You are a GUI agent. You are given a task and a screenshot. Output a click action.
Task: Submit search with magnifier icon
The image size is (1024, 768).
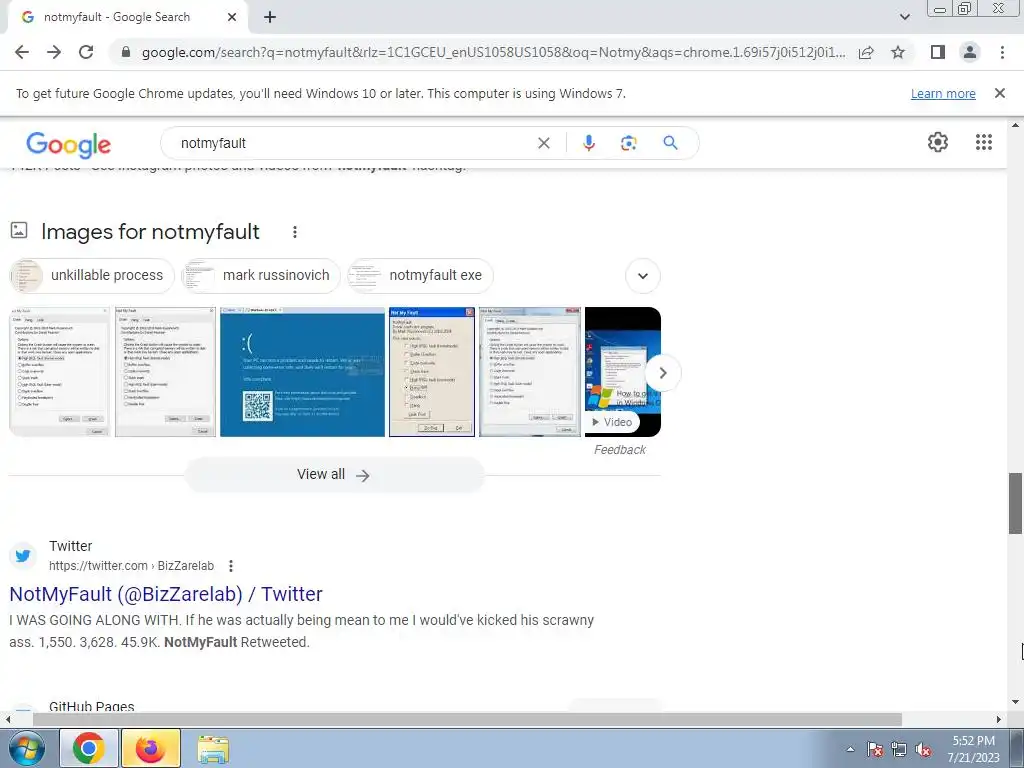tap(670, 142)
